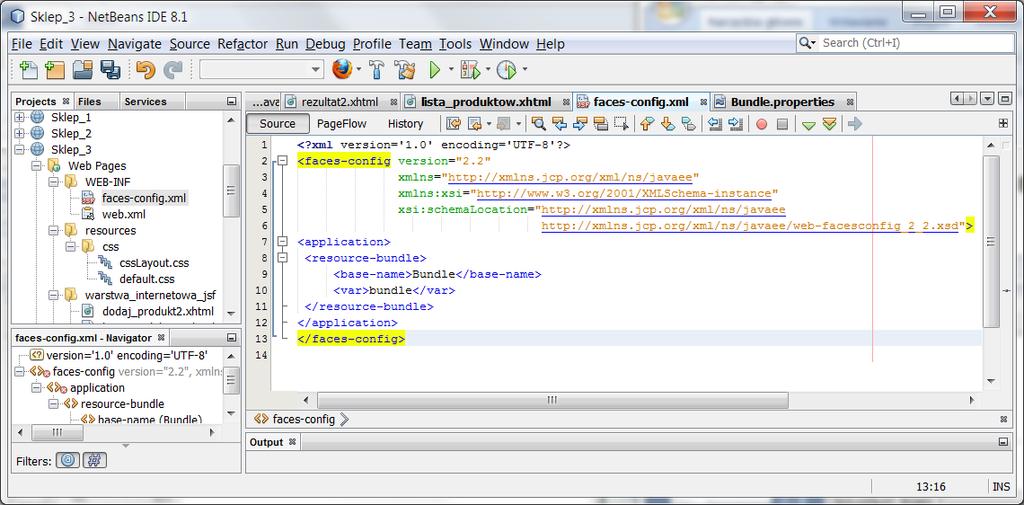
Task: Find previous occurrence icon in editor toolbar
Action: point(559,123)
